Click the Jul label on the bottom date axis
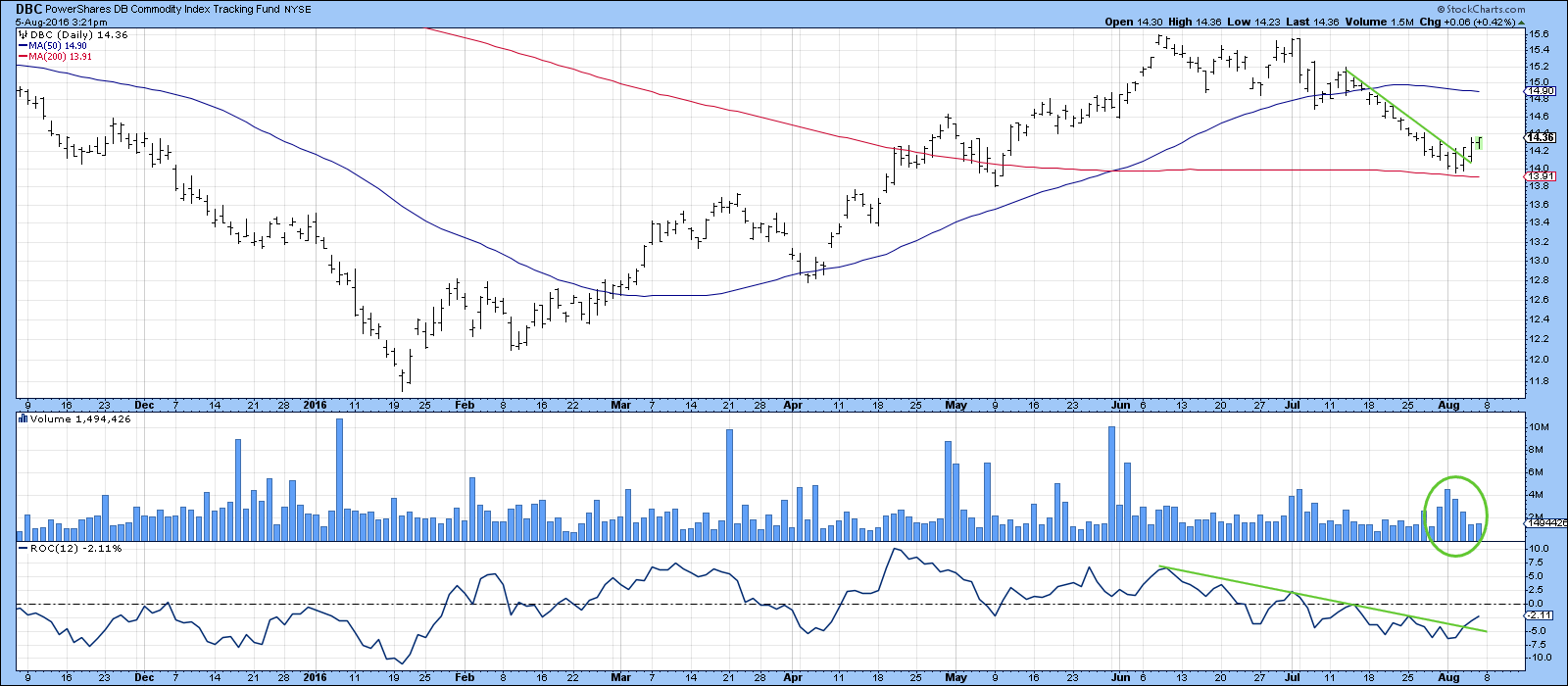The height and width of the screenshot is (686, 1568). 1291,677
